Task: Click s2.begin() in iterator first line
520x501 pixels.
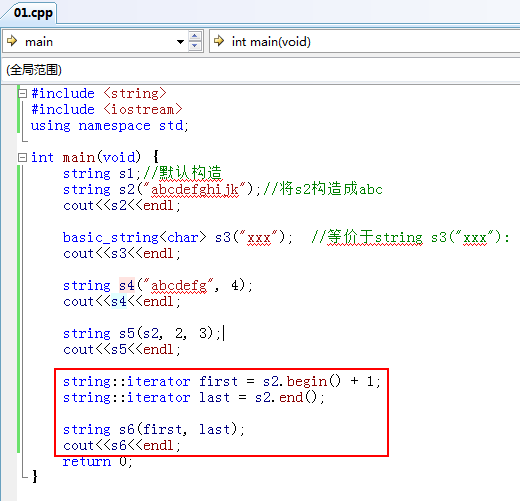Action: (302, 382)
